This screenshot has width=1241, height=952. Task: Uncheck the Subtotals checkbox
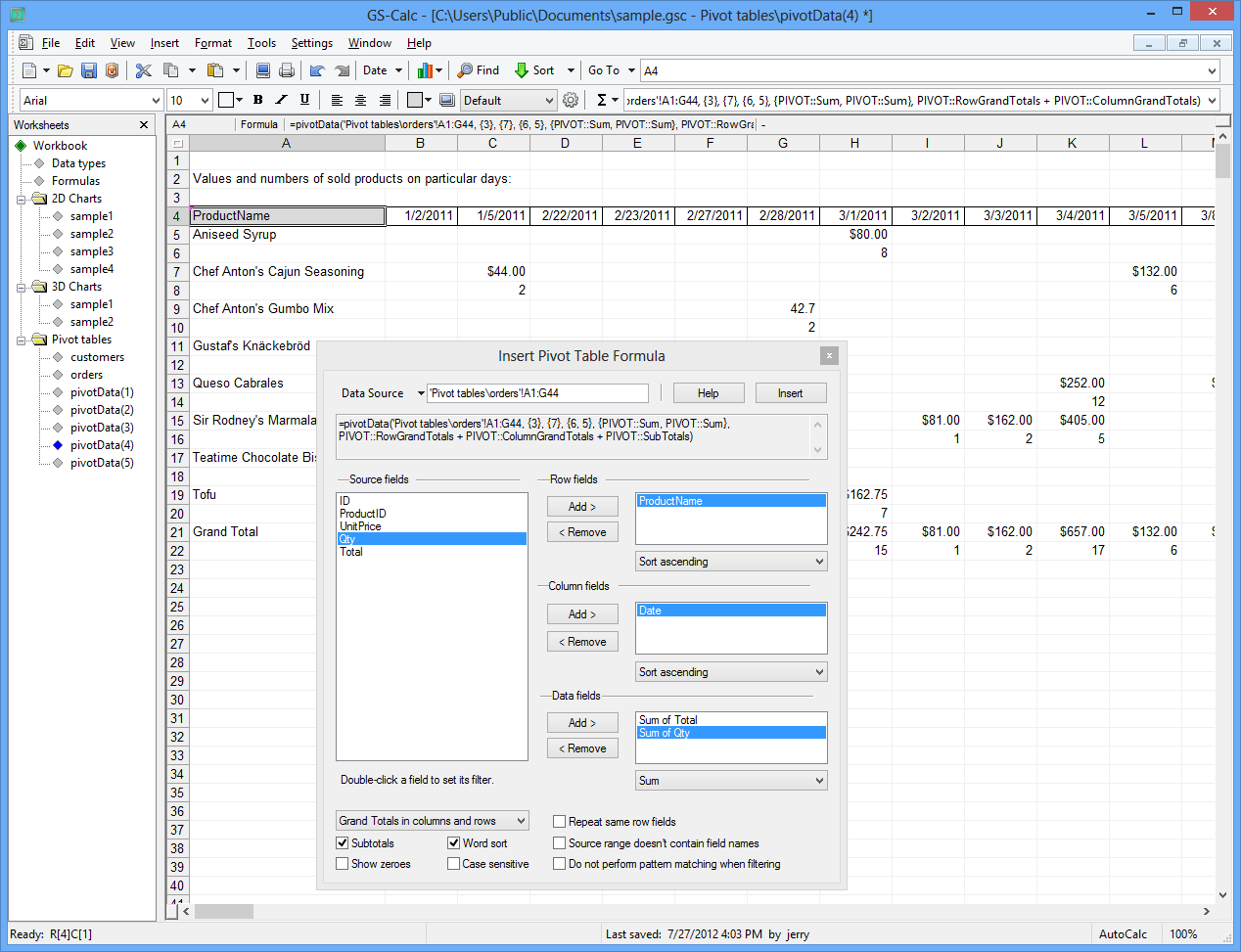coord(343,842)
